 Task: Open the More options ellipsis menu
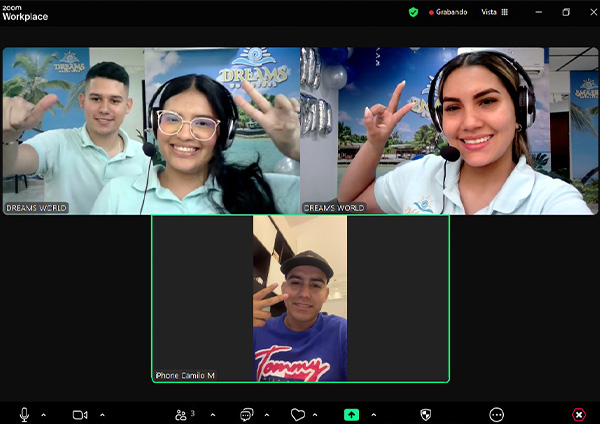[497, 414]
